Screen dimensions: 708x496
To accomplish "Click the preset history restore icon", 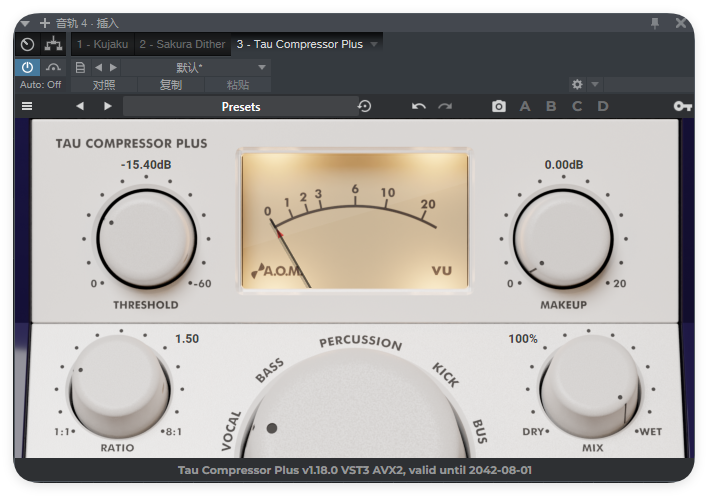I will [x=365, y=106].
